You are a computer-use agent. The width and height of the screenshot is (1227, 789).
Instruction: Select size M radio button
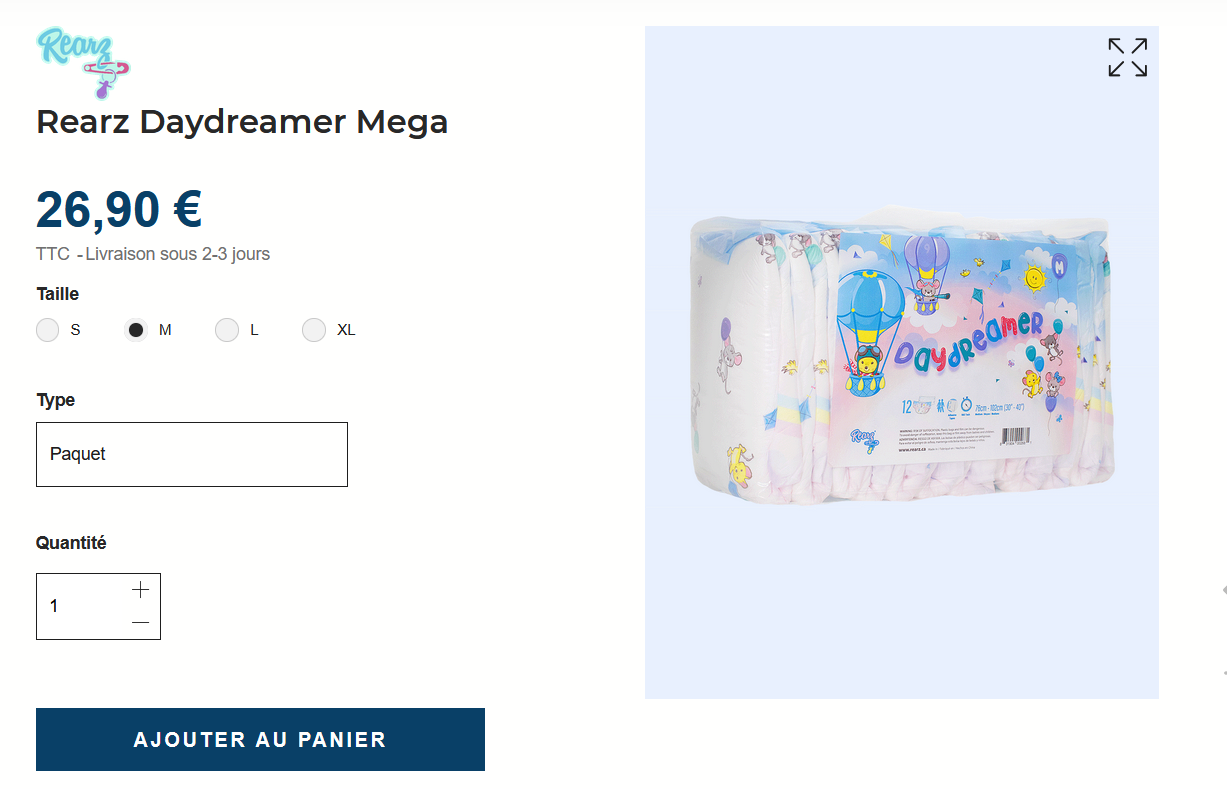(x=136, y=330)
